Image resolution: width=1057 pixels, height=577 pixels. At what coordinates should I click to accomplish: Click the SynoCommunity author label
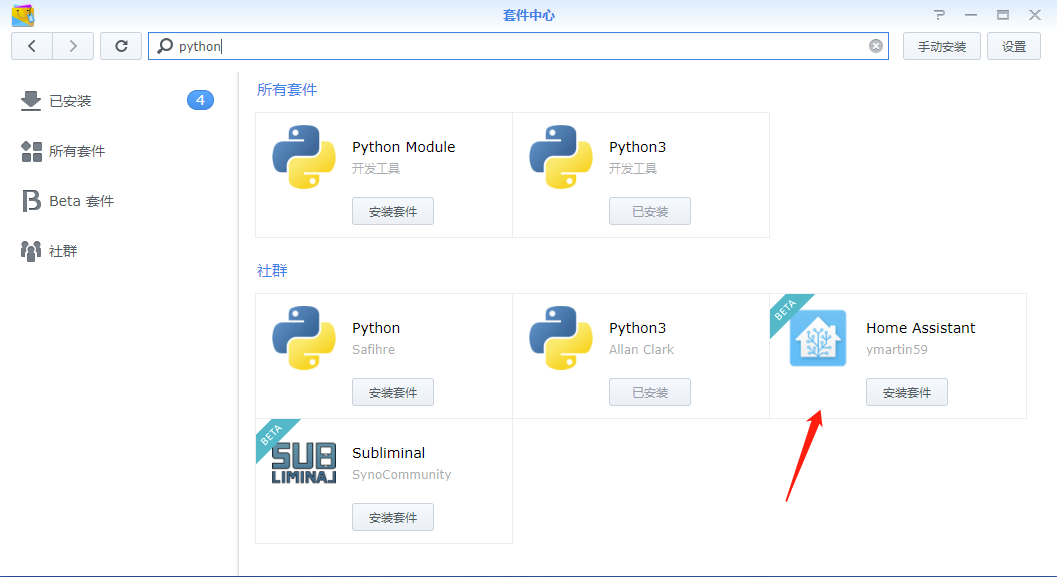pos(402,475)
